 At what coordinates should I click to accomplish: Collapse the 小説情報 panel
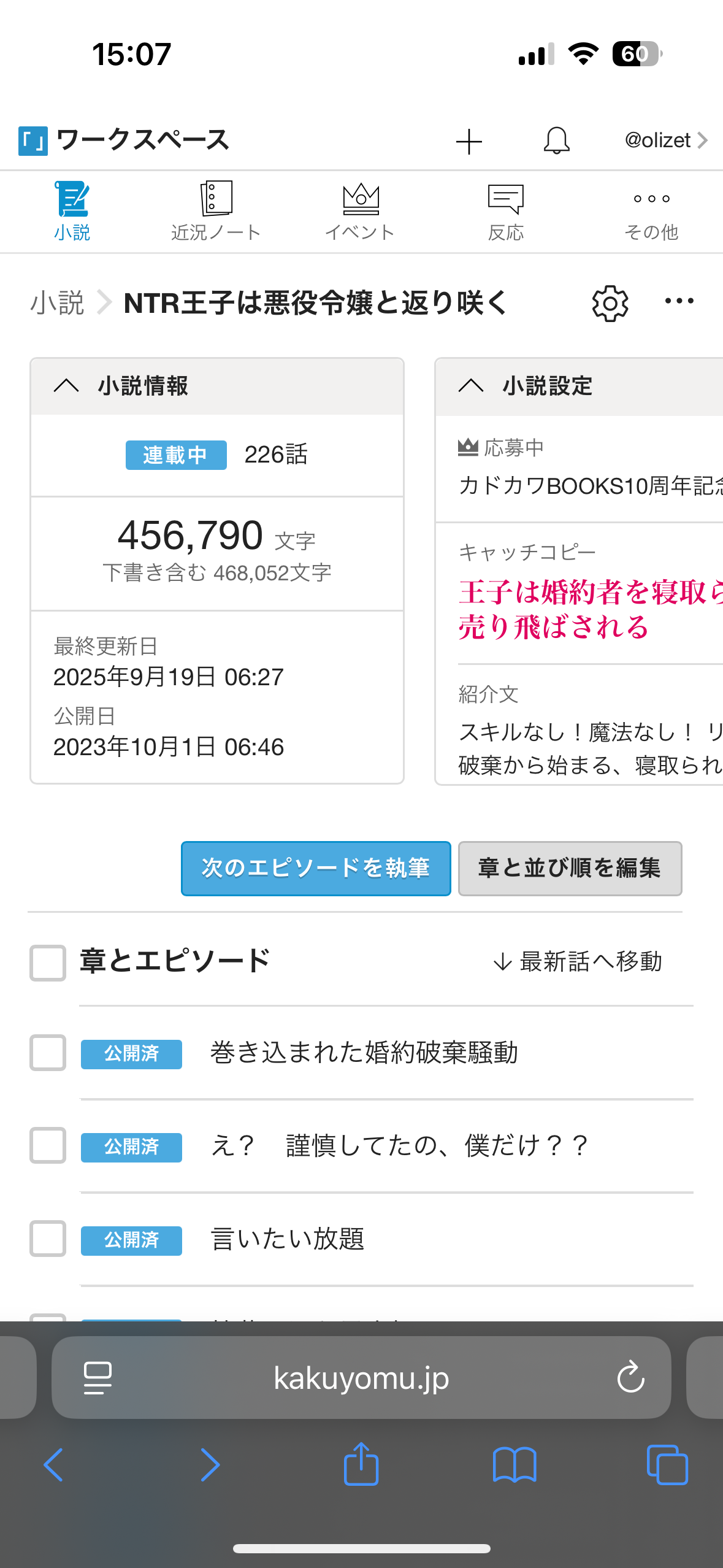[x=66, y=386]
